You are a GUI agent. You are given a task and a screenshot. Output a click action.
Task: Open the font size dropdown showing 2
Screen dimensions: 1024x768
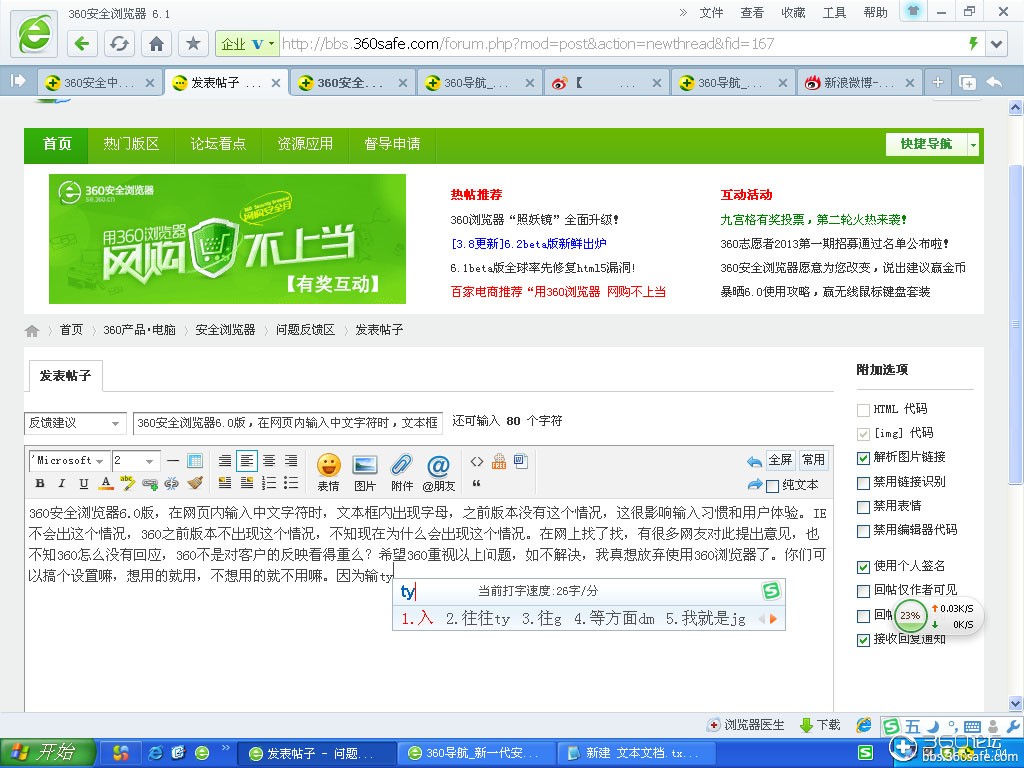point(135,460)
